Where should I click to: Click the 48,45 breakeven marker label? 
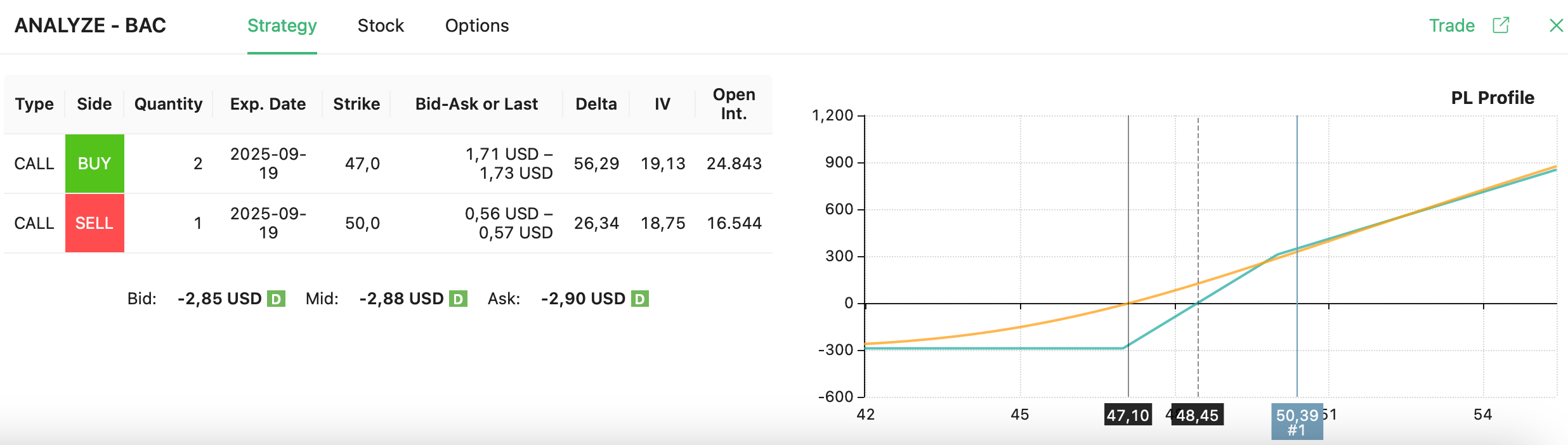(x=1197, y=415)
